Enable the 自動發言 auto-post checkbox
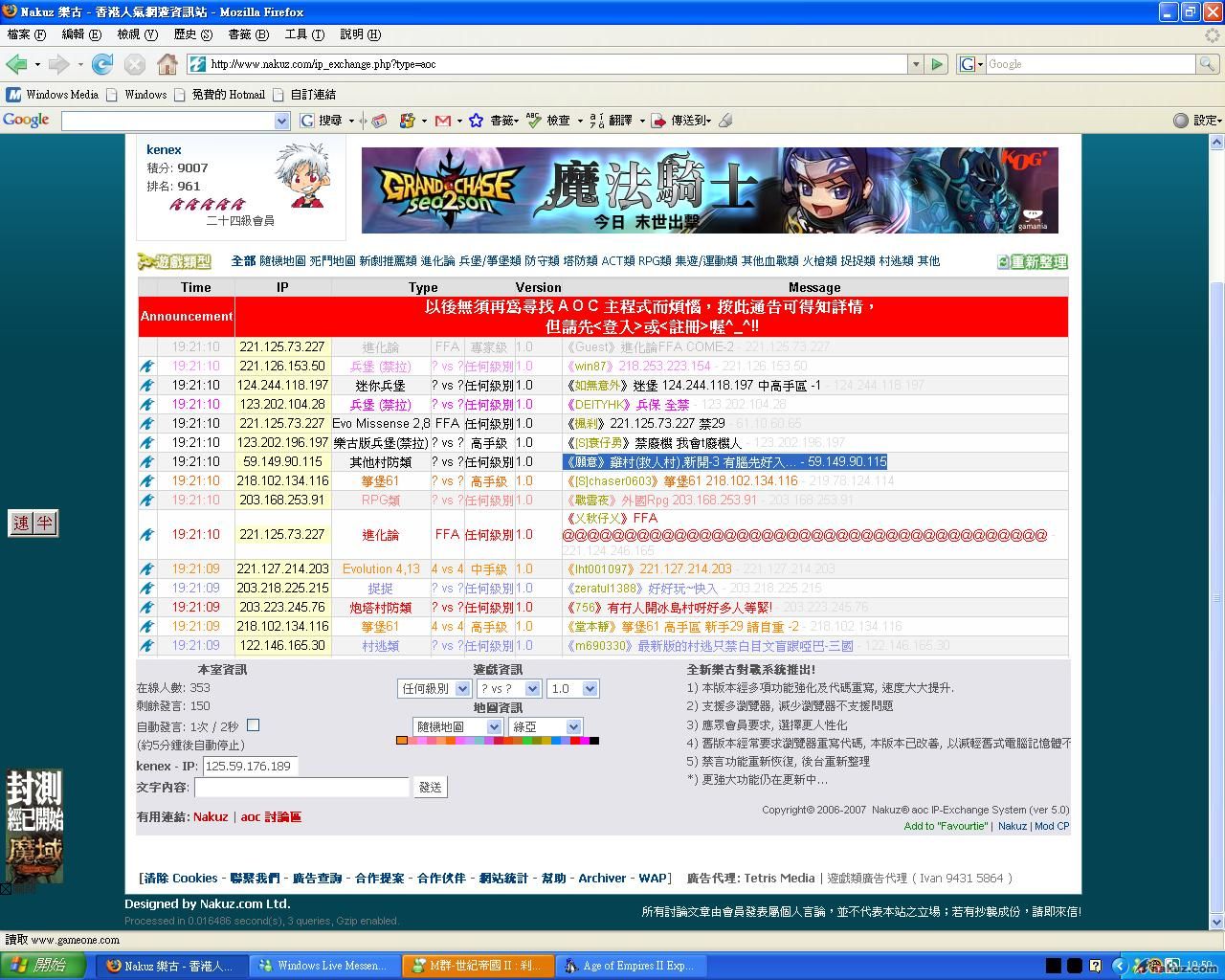Viewport: 1225px width, 980px height. point(254,725)
